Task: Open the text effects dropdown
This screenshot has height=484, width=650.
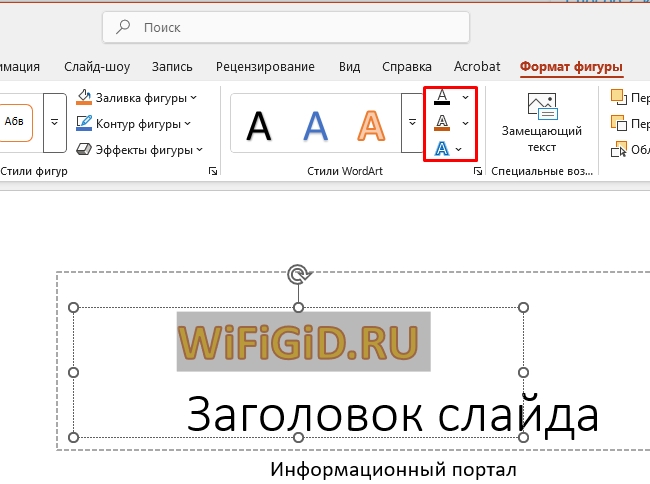Action: click(x=458, y=149)
